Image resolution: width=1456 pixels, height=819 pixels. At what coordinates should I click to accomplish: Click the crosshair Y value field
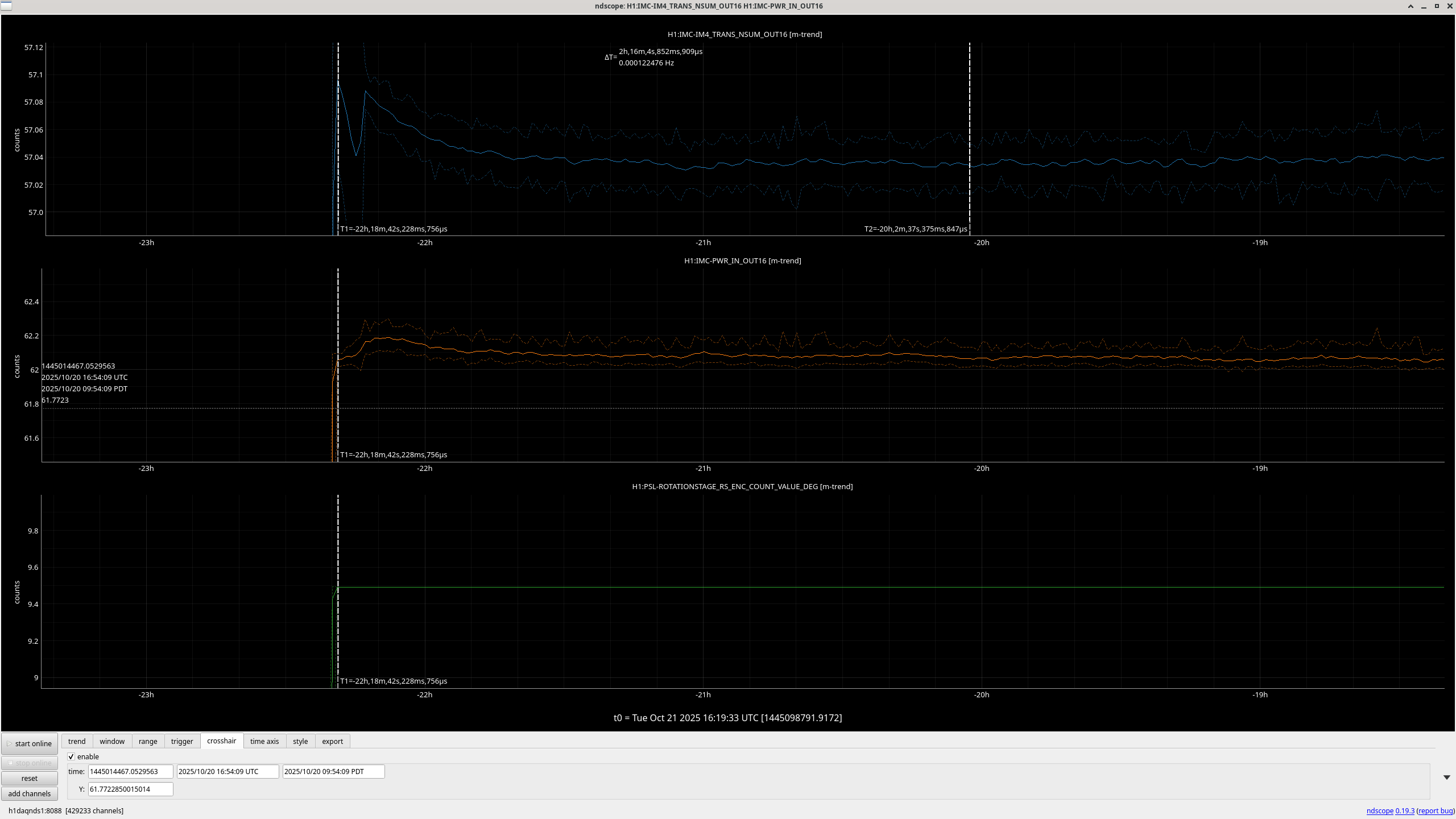(x=130, y=789)
